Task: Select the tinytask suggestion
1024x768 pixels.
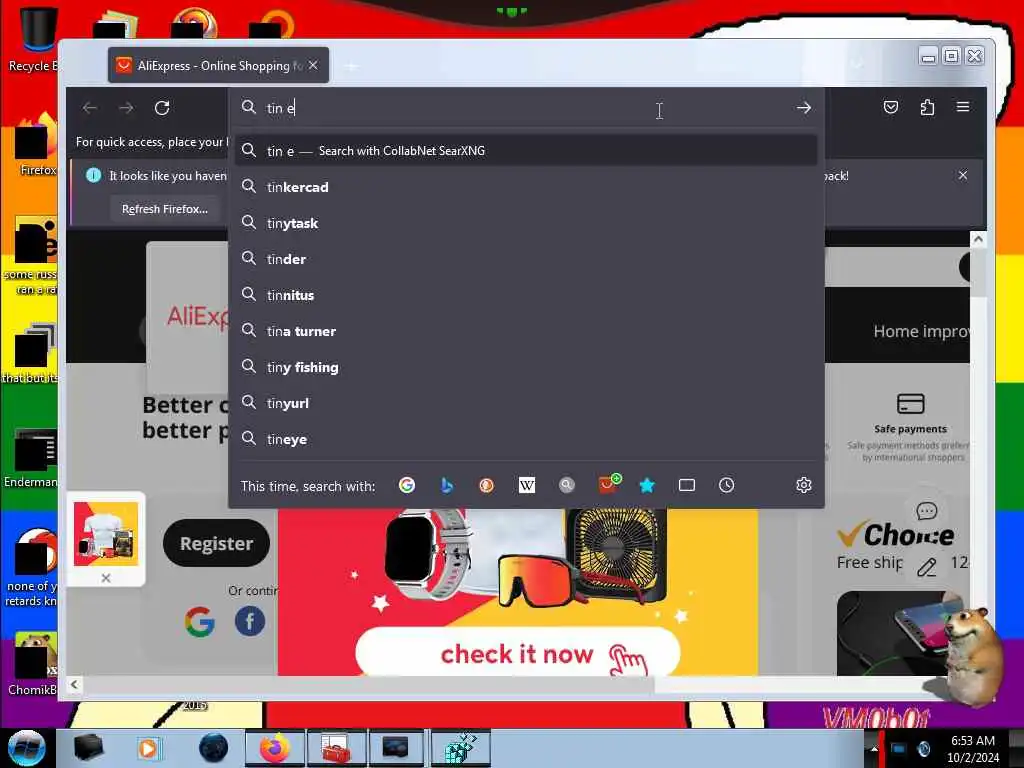Action: tap(526, 223)
